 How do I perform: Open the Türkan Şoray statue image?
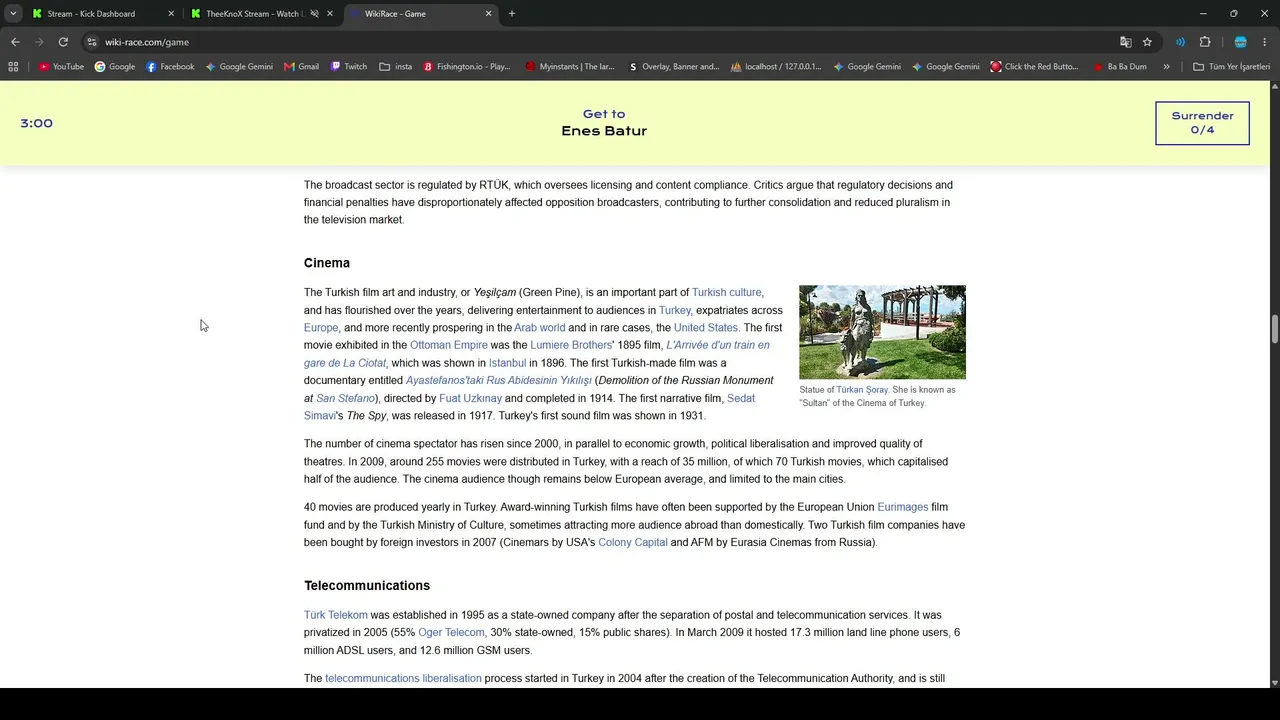click(882, 332)
